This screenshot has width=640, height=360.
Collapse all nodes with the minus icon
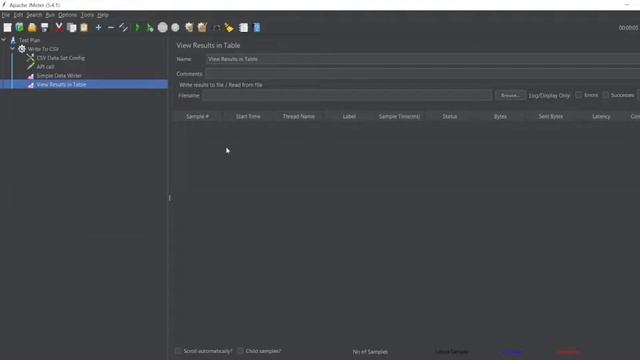(111, 27)
